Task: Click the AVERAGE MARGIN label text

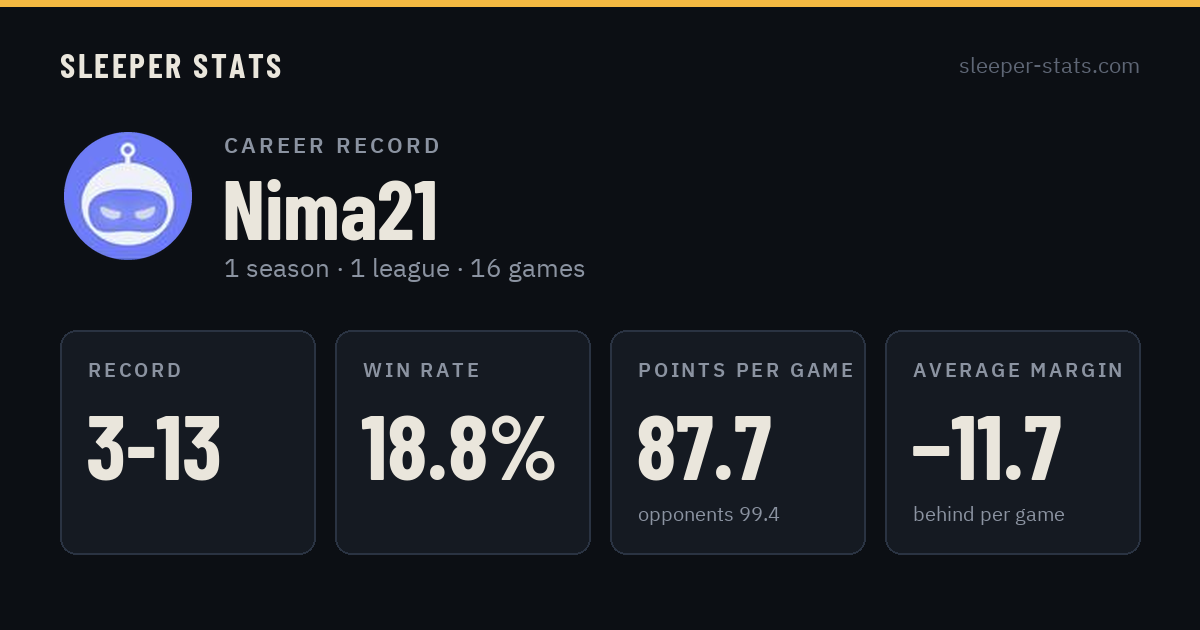Action: [x=1018, y=371]
